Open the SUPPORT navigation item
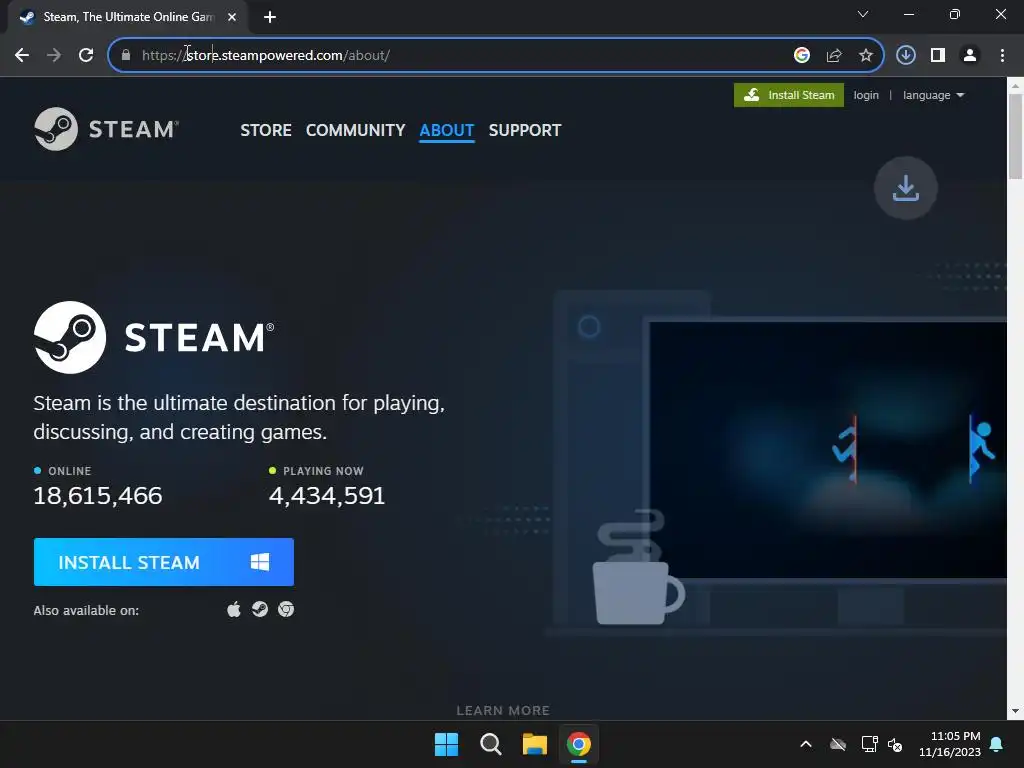Viewport: 1024px width, 768px height. 524,131
